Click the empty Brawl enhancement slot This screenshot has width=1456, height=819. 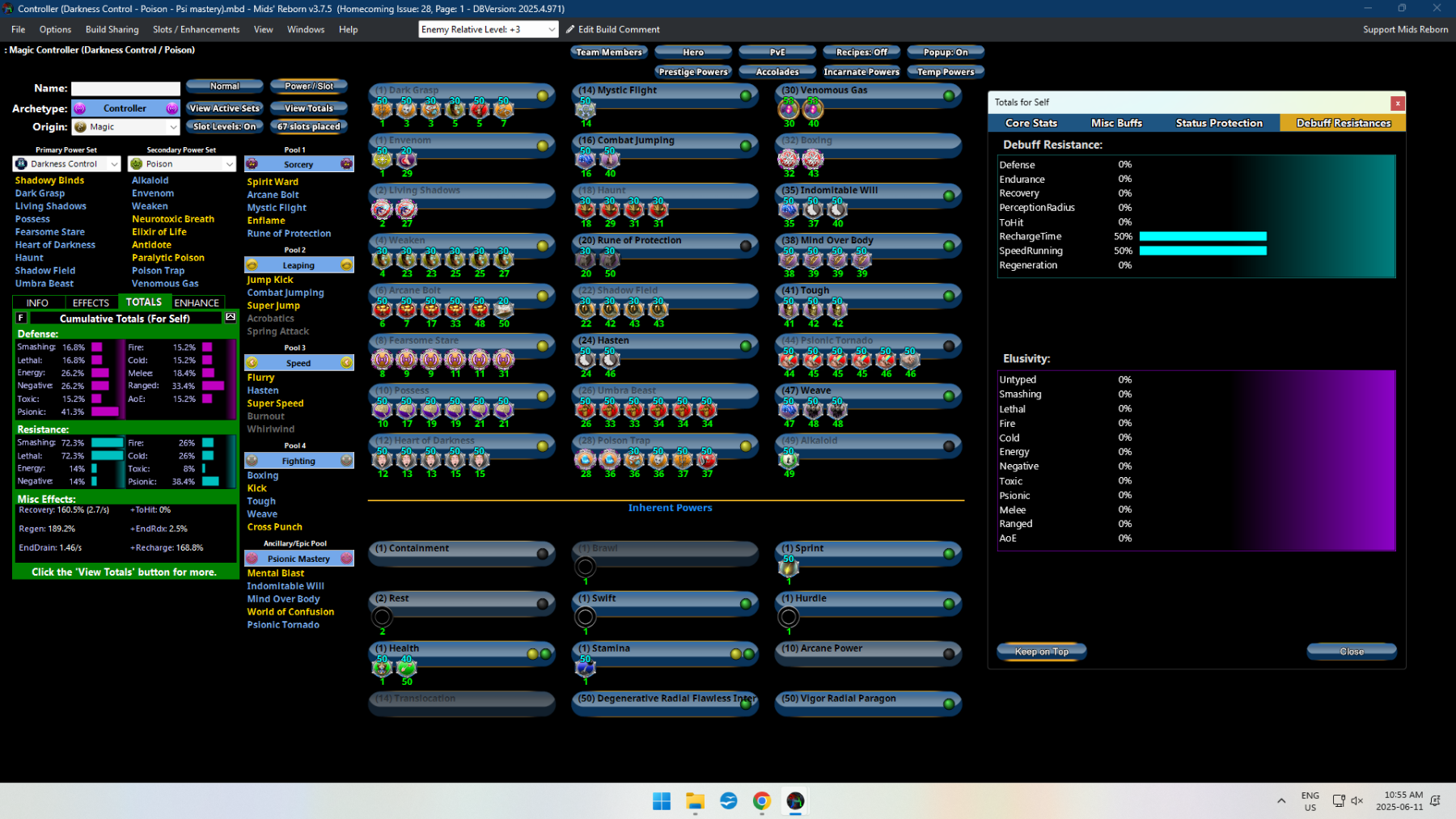[x=586, y=567]
